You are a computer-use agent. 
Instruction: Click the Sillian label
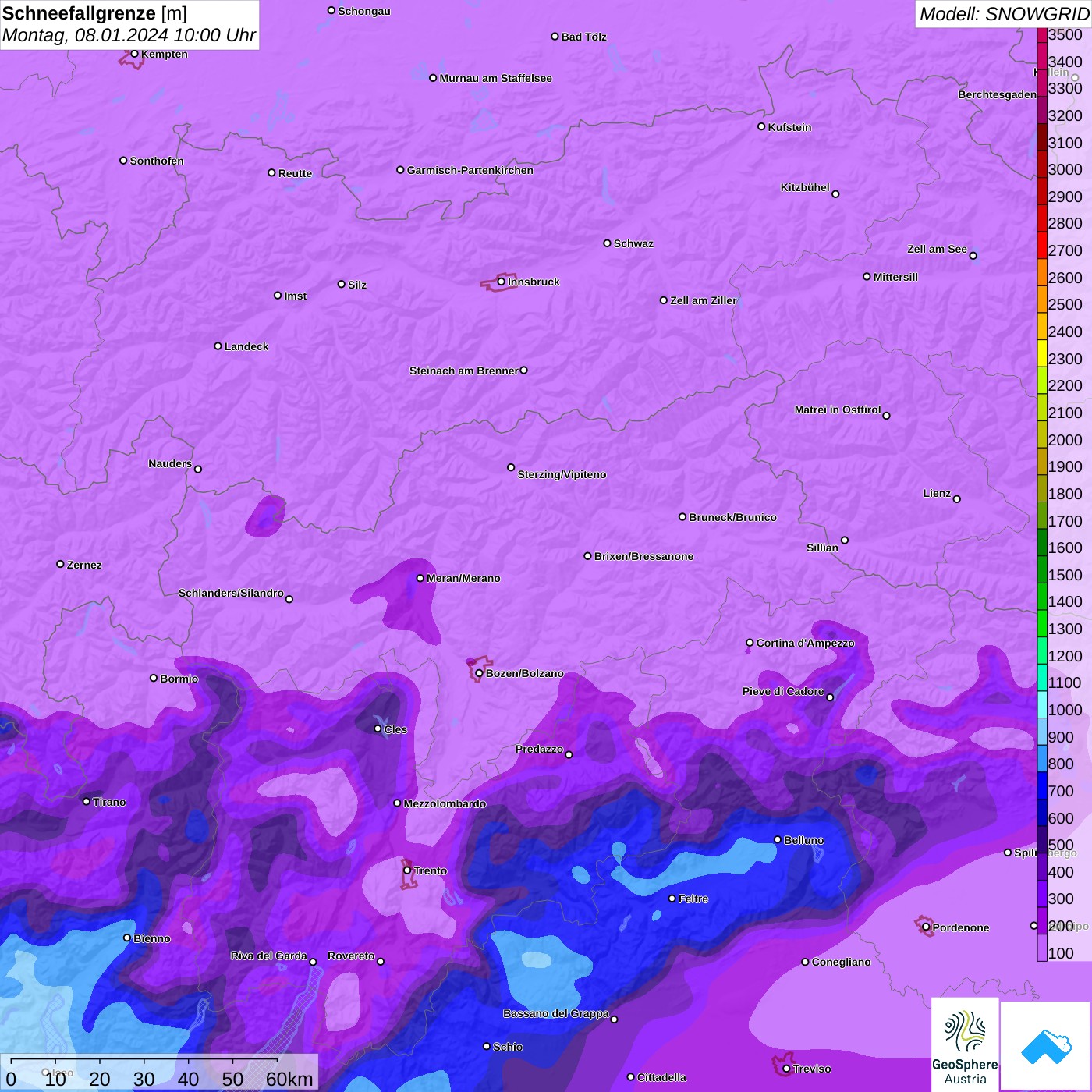pos(822,548)
